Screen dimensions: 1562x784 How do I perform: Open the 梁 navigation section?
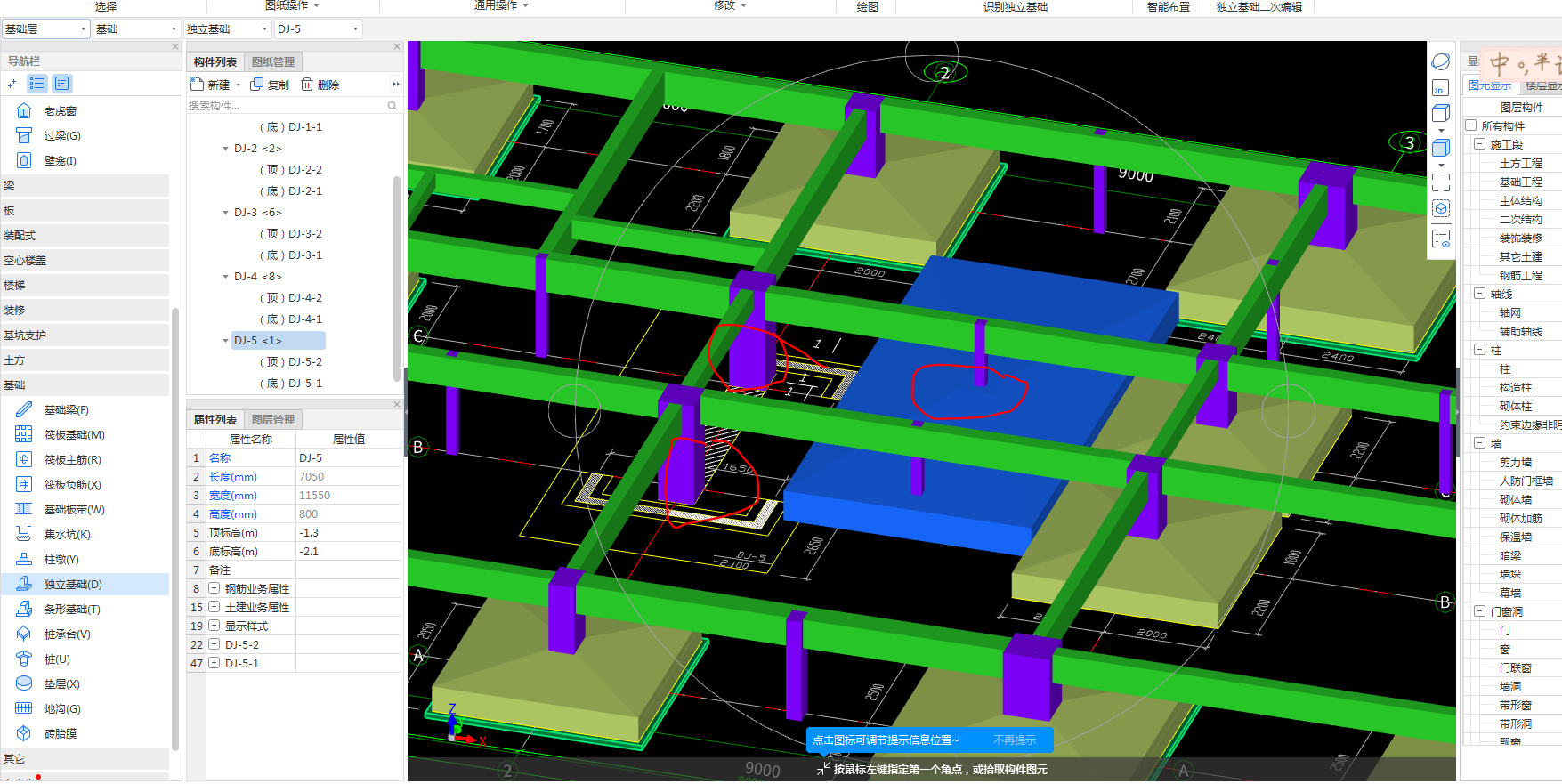coord(85,186)
